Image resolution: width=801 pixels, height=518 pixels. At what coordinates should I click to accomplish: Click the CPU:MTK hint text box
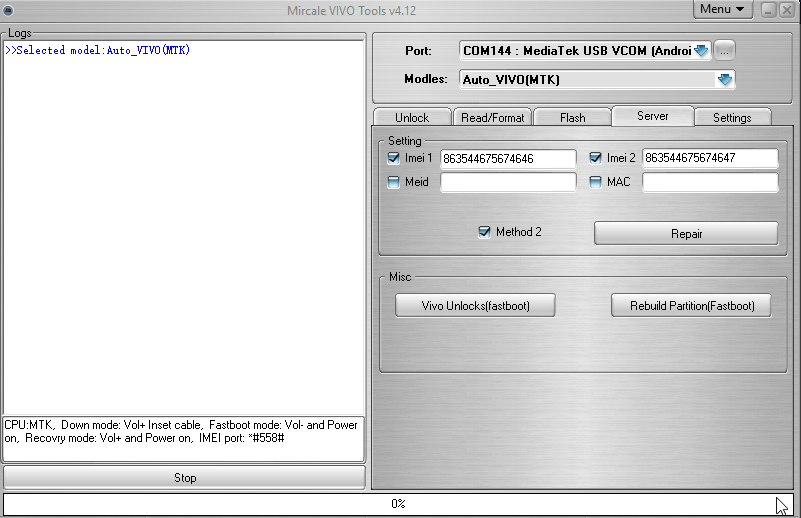(183, 438)
